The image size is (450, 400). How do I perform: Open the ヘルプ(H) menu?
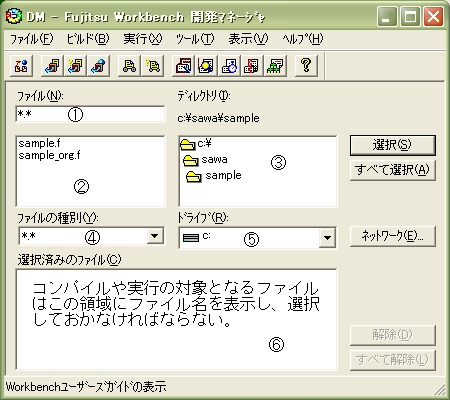[x=303, y=39]
